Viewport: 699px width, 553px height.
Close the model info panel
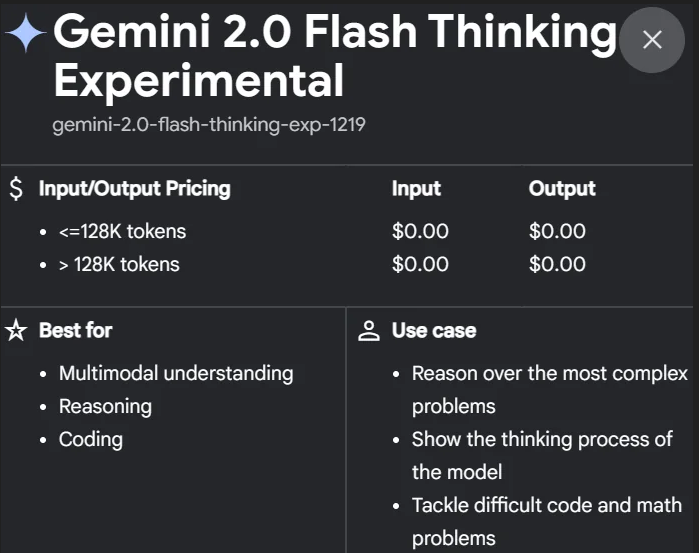pyautogui.click(x=652, y=39)
